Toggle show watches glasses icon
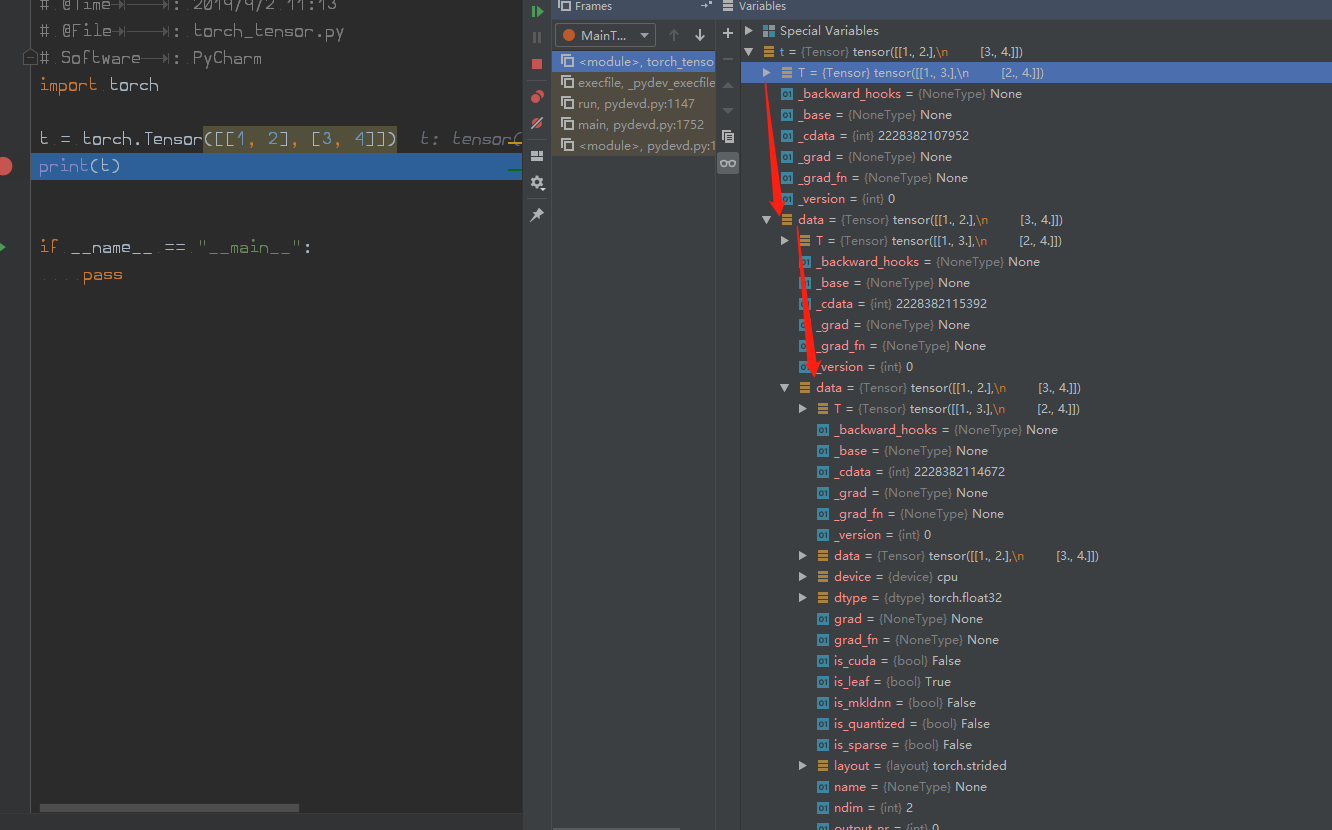Viewport: 1332px width, 830px height. pos(728,163)
